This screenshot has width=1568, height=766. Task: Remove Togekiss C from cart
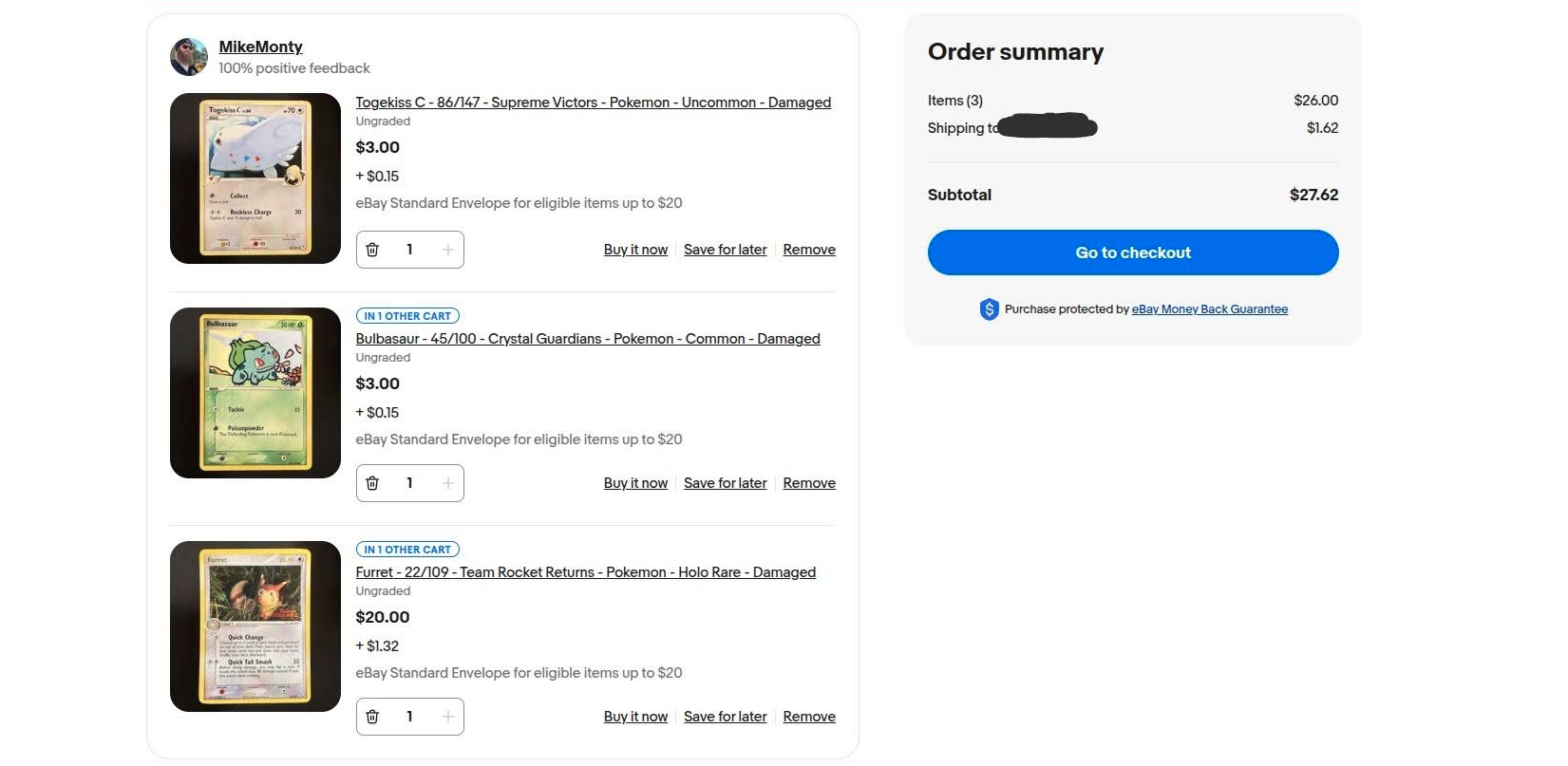809,250
